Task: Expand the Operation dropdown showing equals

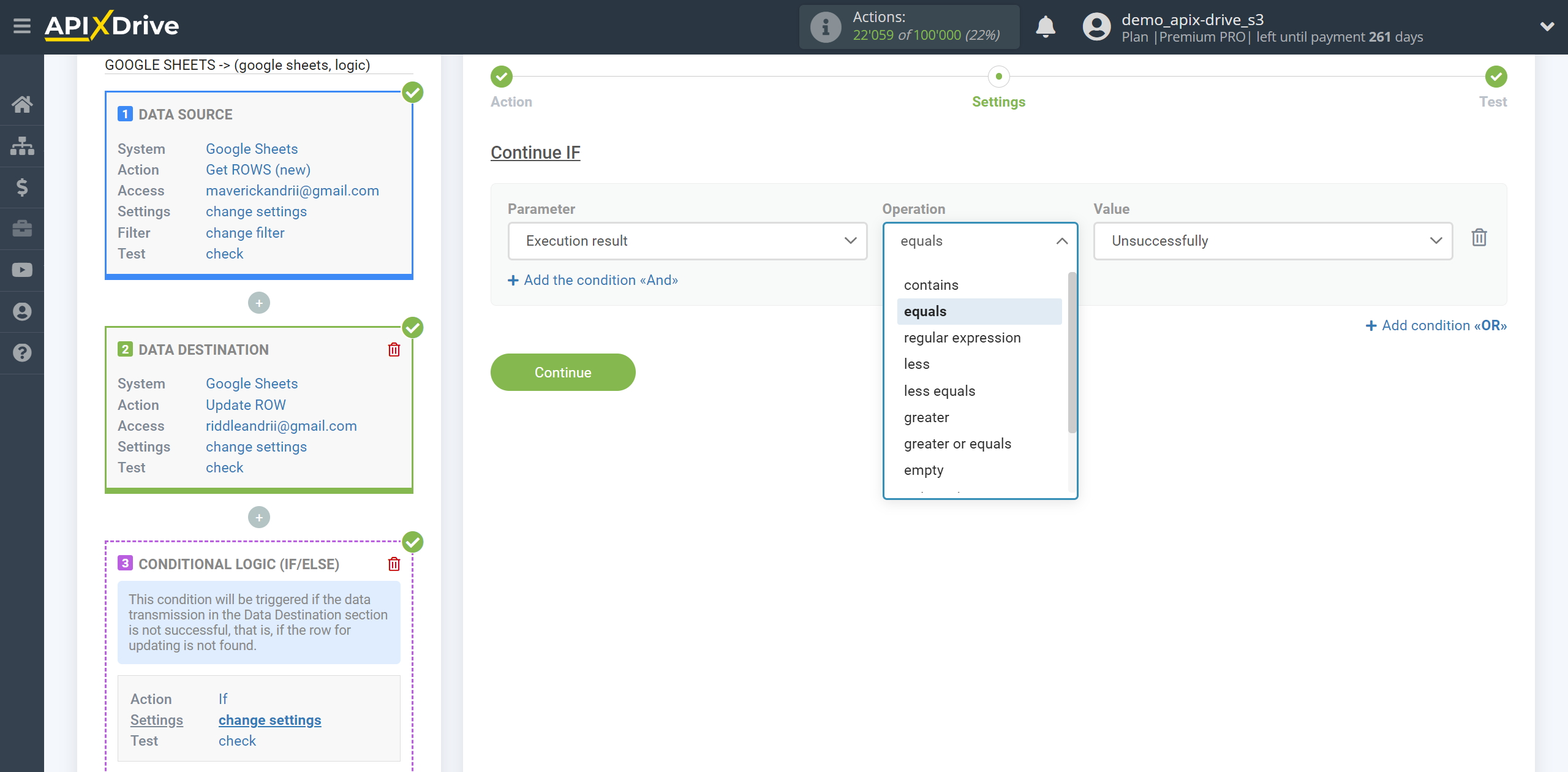Action: [x=980, y=240]
